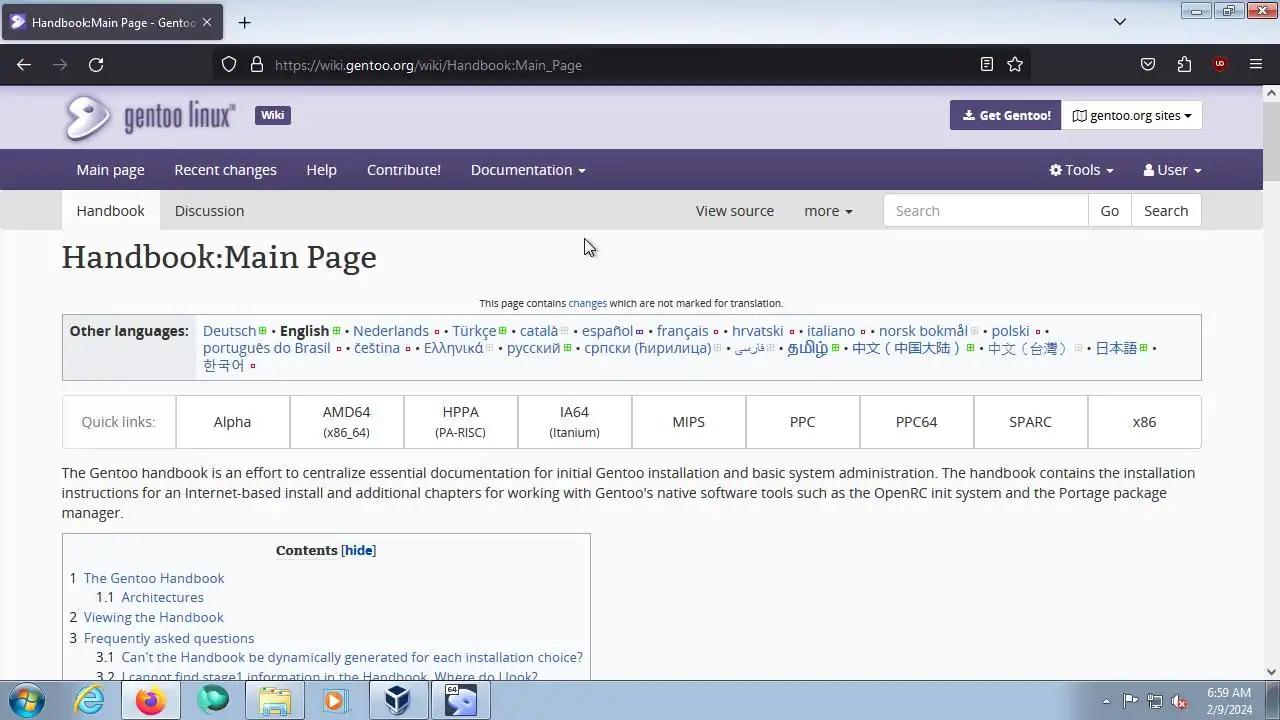Image resolution: width=1280 pixels, height=720 pixels.
Task: Click the Go button beside the search box
Action: (1110, 211)
